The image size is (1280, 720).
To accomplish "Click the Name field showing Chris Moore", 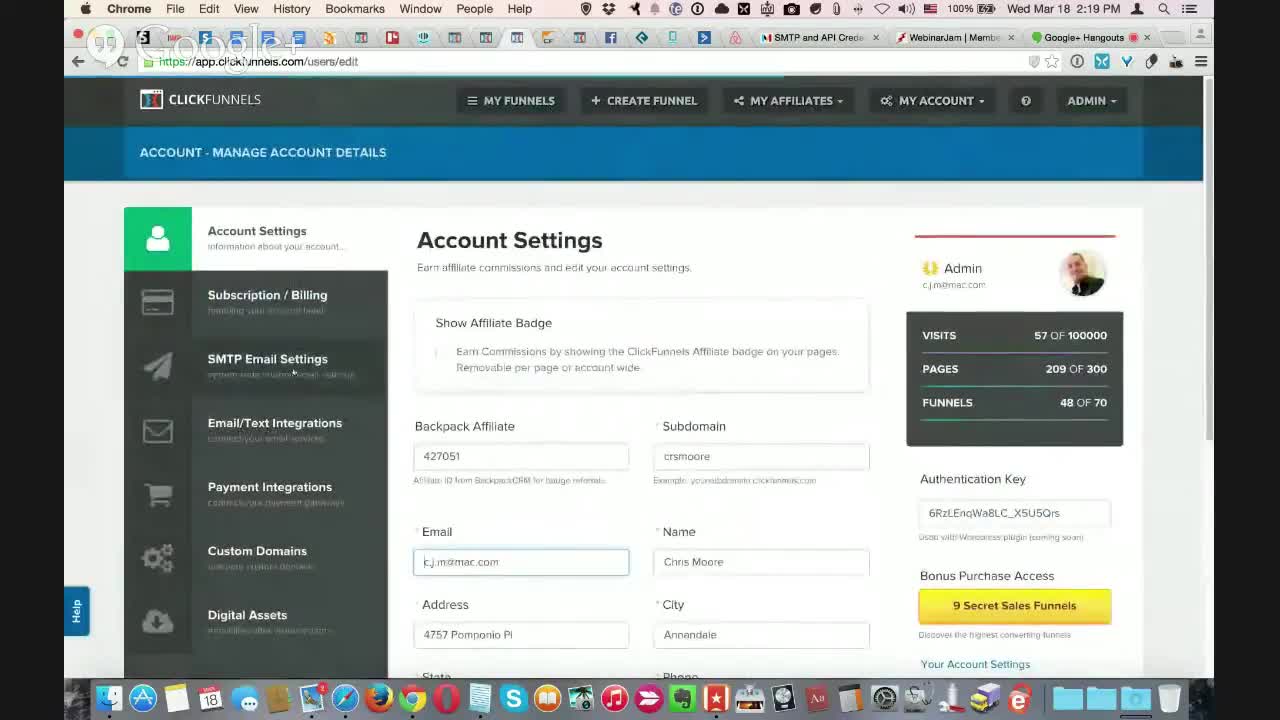I will coord(761,562).
